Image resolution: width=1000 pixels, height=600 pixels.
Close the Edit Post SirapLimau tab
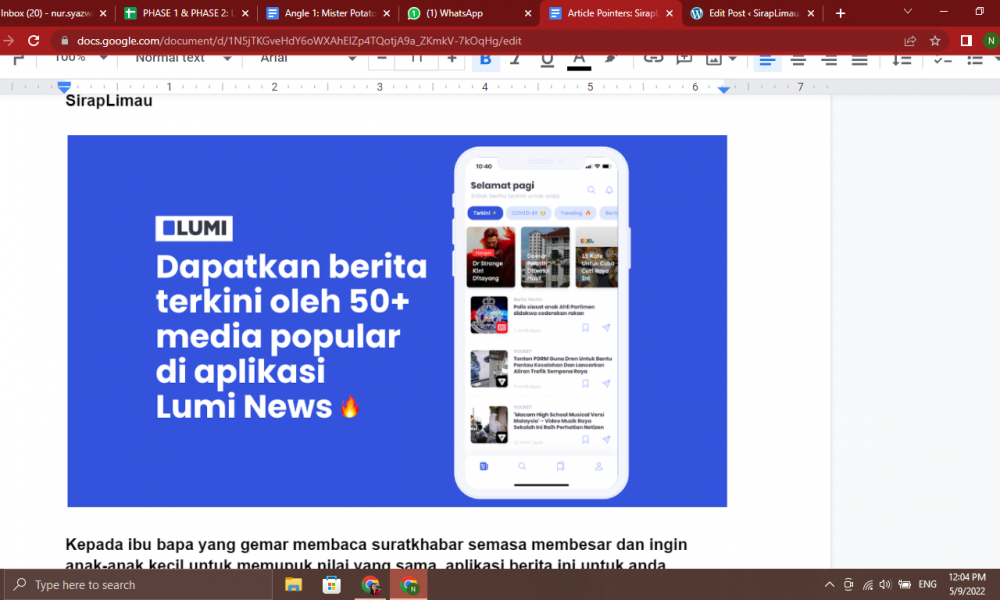[811, 13]
